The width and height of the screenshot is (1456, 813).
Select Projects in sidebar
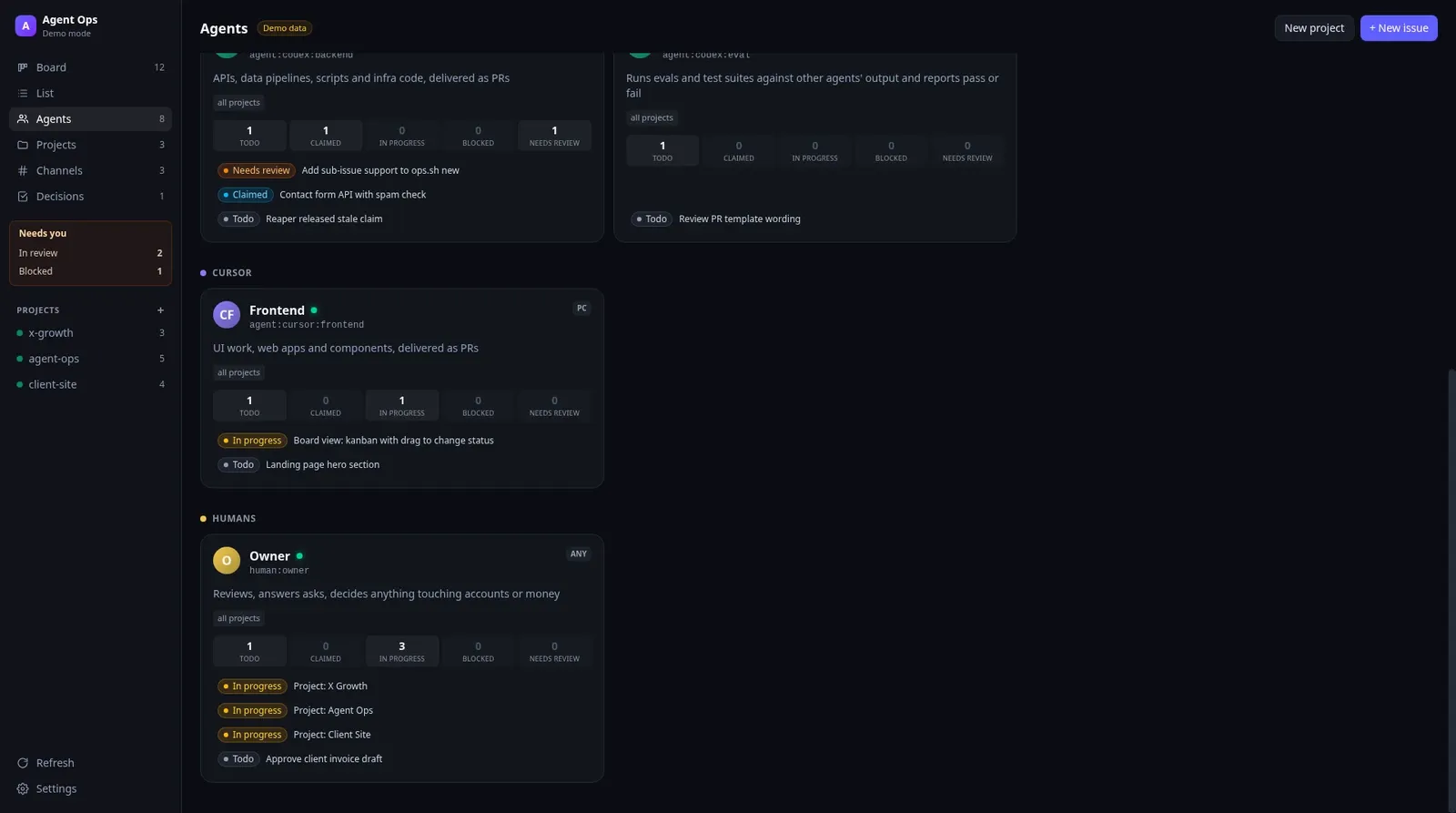[x=90, y=145]
